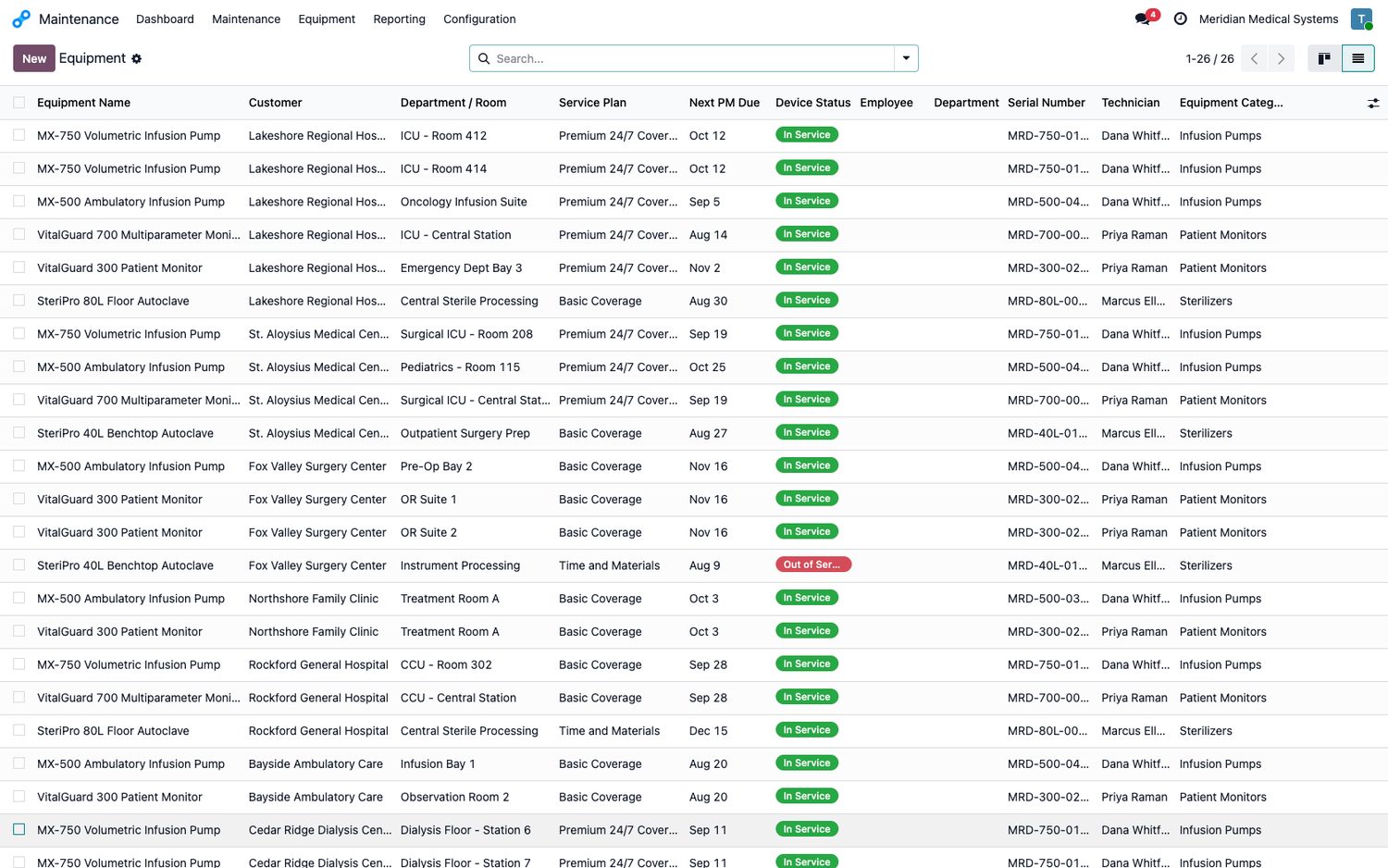1388x868 pixels.
Task: Click 'Sep 5' next PM due date
Action: pos(704,202)
